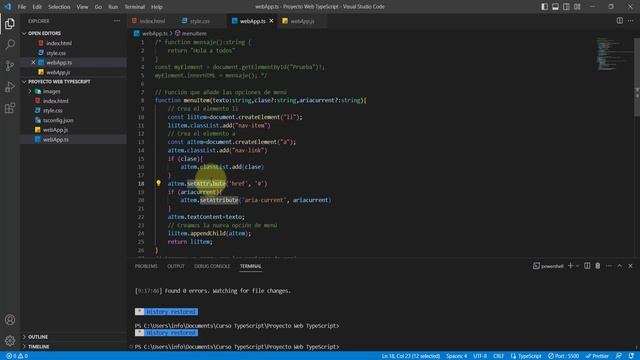Customize layout icon in title bar
This screenshot has width=640, height=360.
click(577, 7)
